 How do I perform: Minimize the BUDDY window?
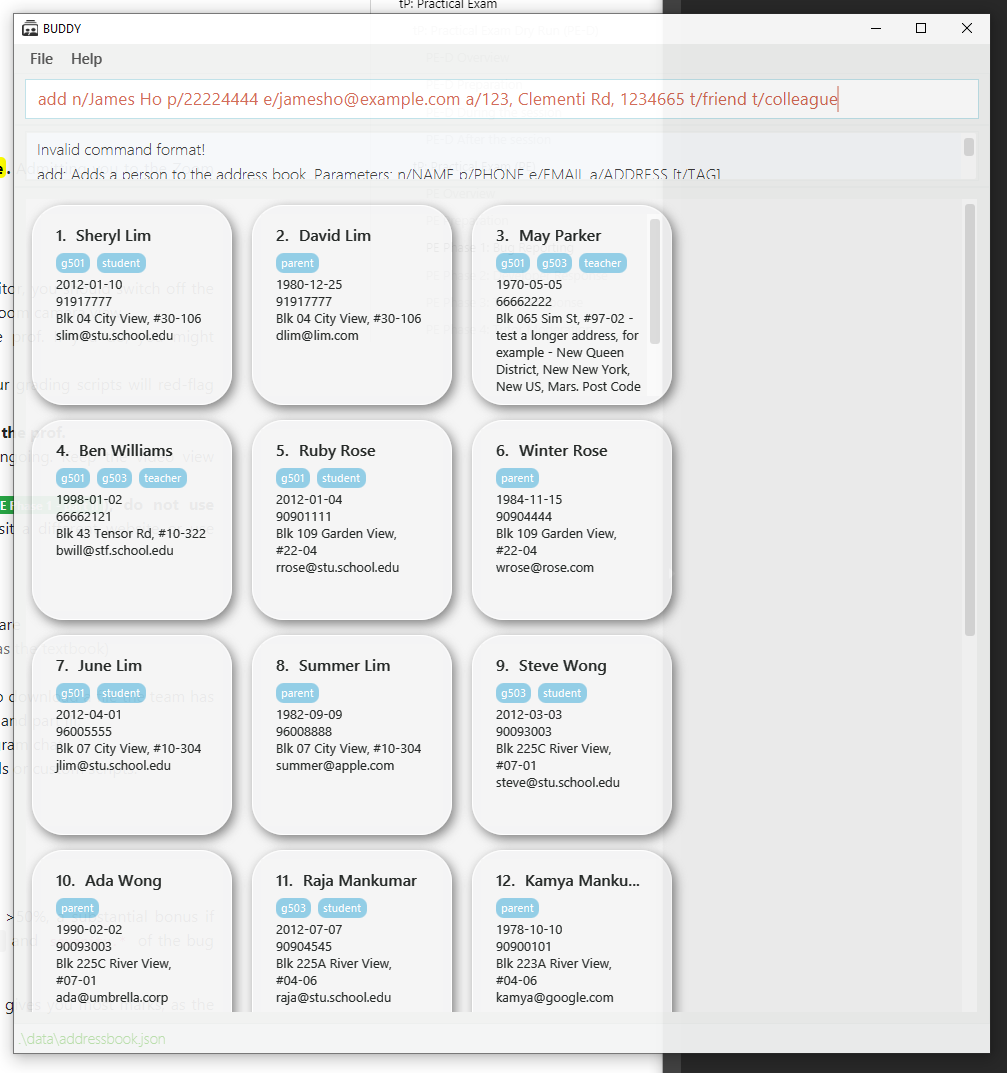point(876,28)
